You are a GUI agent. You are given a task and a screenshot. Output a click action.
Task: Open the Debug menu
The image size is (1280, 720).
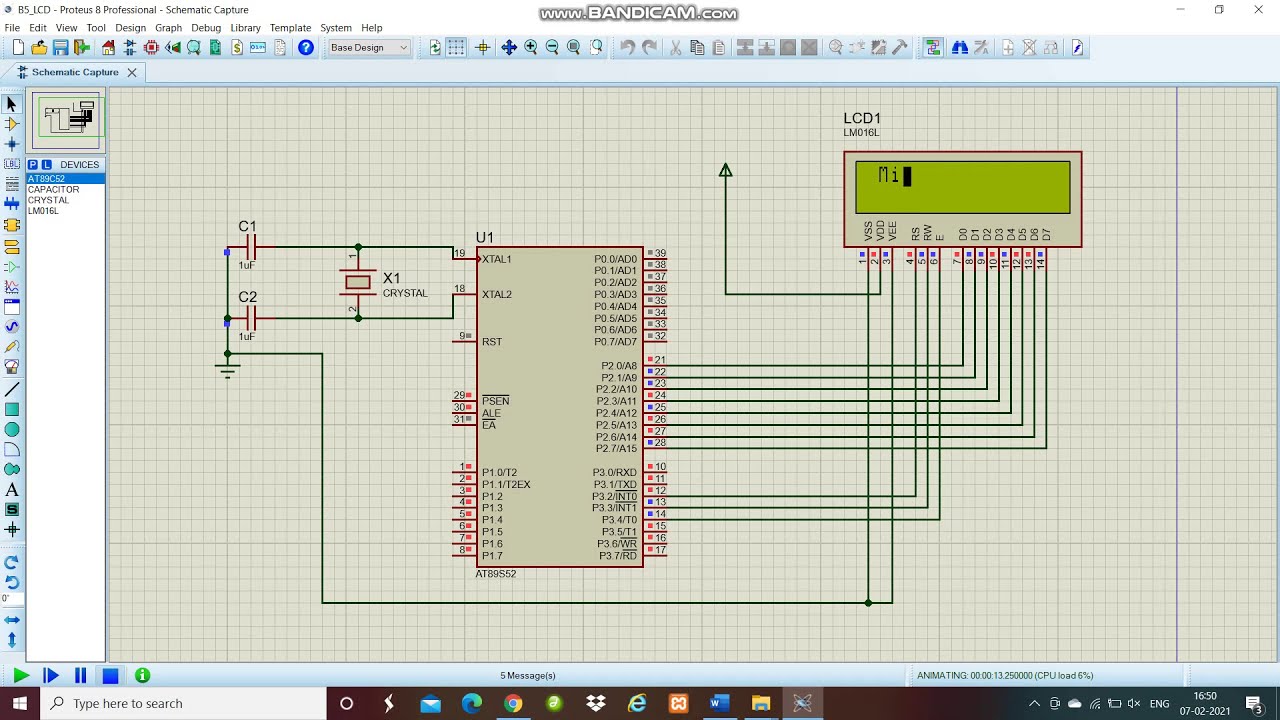pos(206,28)
